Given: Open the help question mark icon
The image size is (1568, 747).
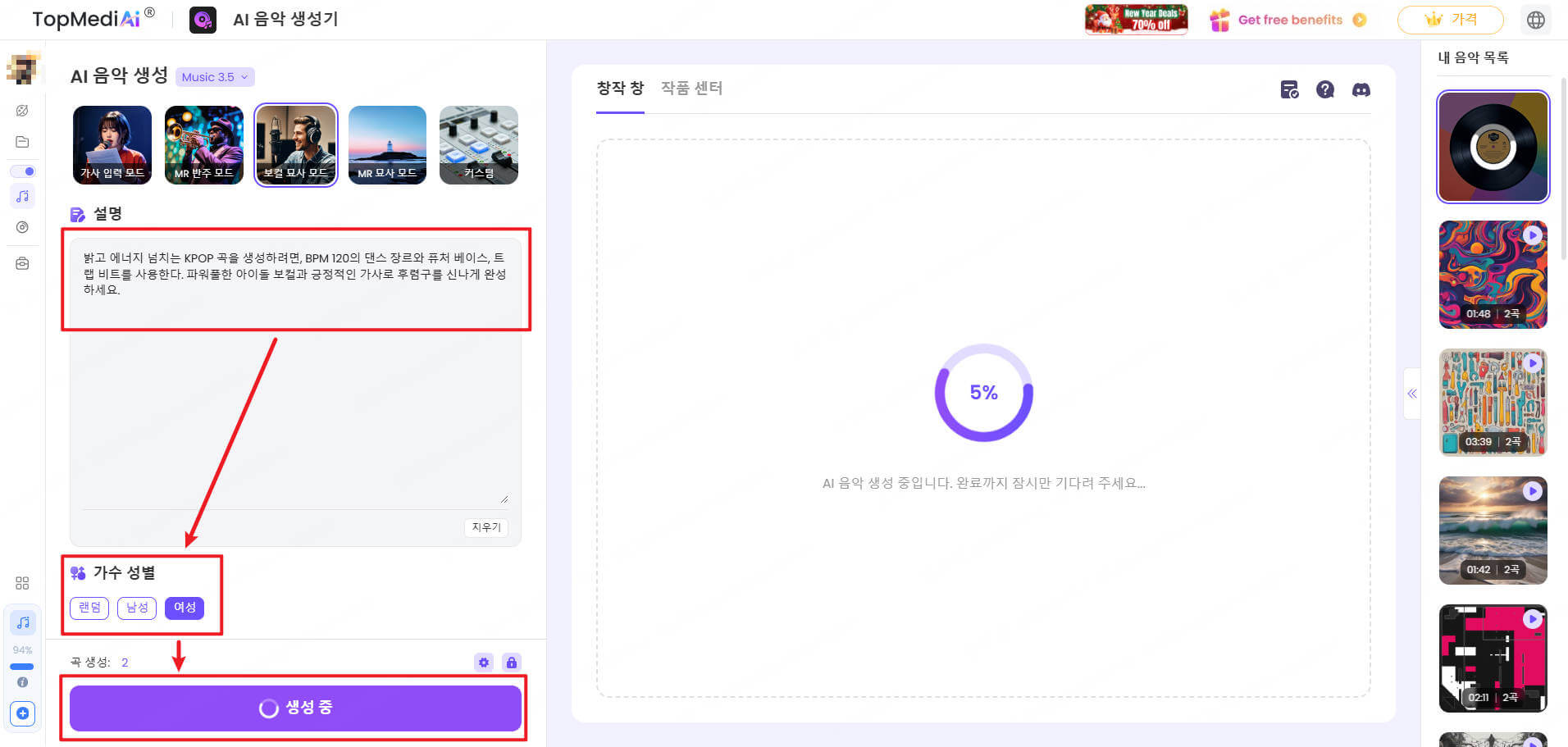Looking at the screenshot, I should click(x=1325, y=89).
